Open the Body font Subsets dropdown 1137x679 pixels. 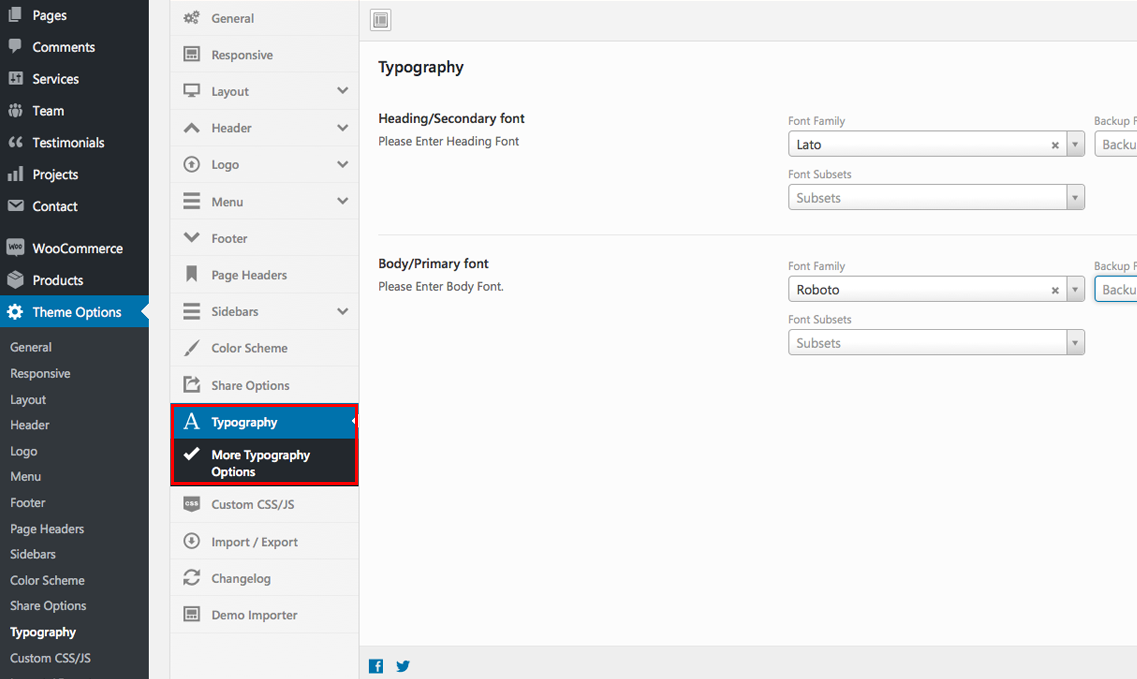[936, 342]
